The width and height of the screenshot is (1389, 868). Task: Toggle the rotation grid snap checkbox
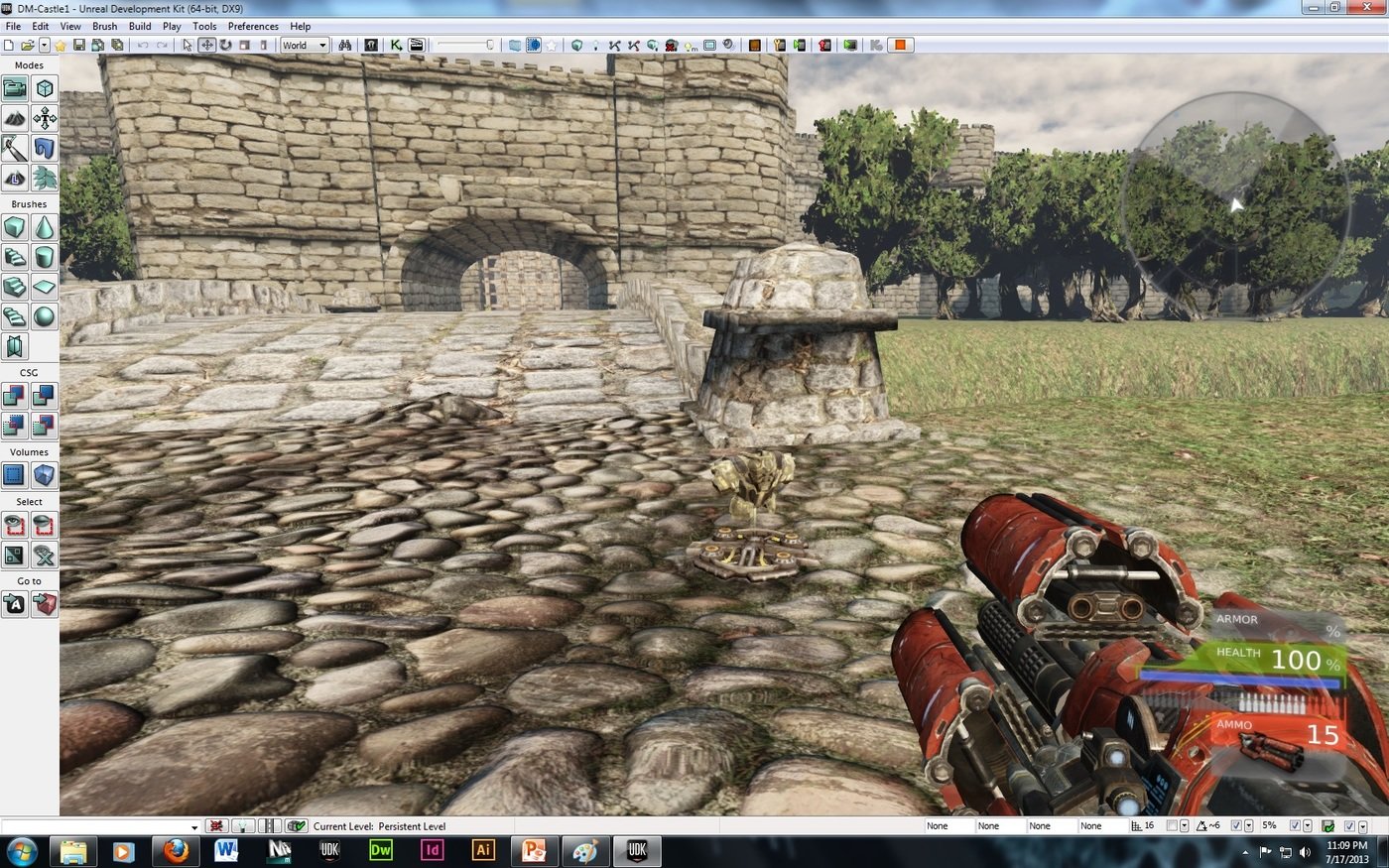click(1236, 826)
